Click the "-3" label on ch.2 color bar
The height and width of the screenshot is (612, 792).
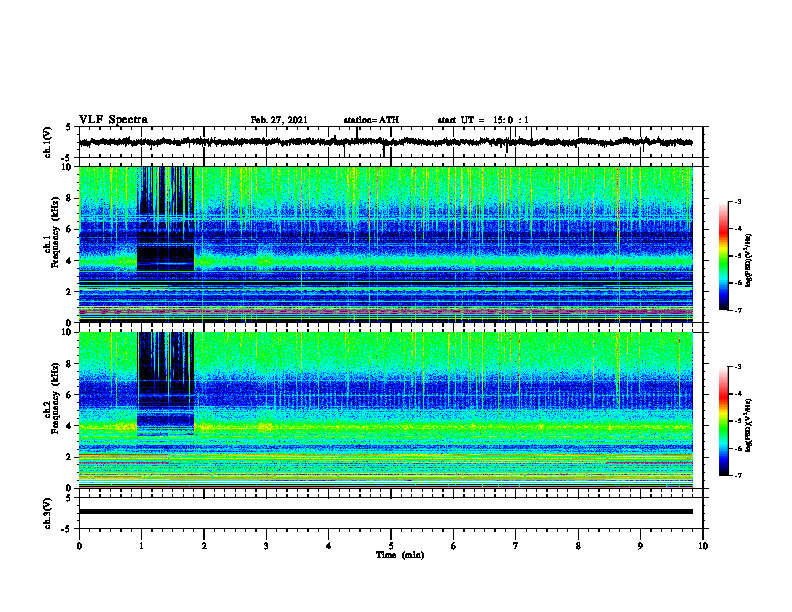738,367
